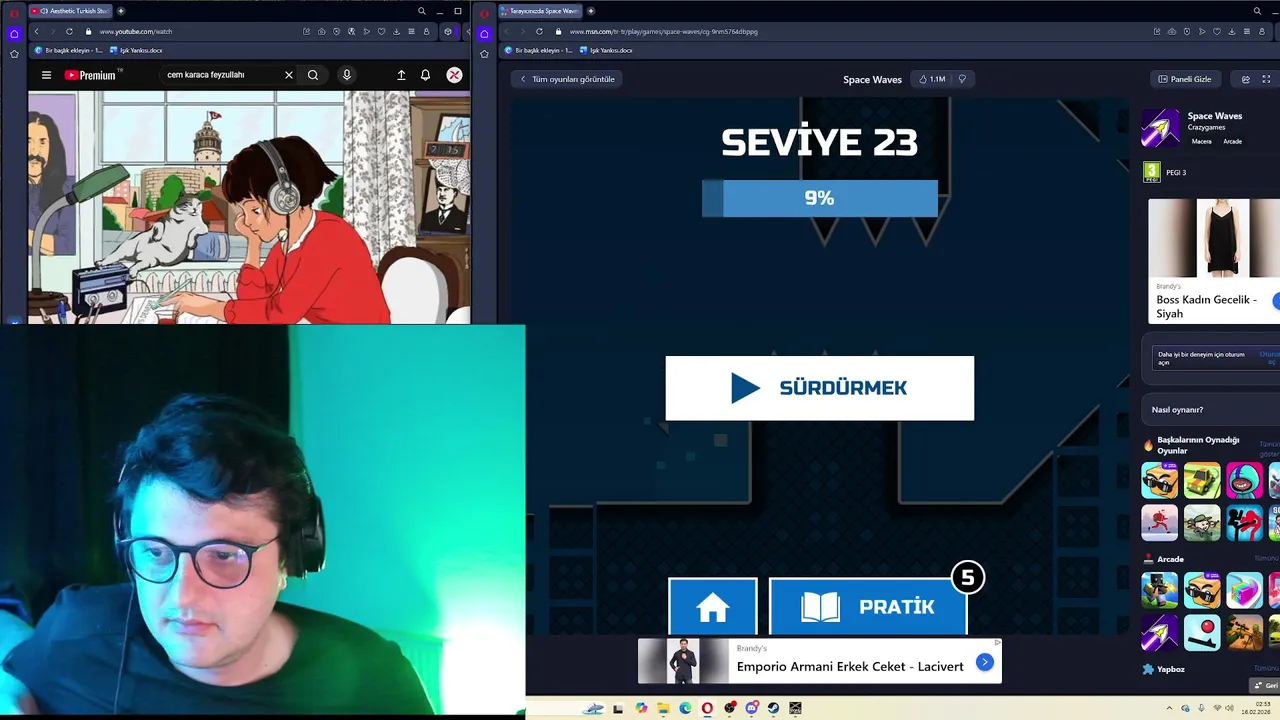Open Opera extensions cube icon
Screen dimensions: 1280x720
(448, 31)
